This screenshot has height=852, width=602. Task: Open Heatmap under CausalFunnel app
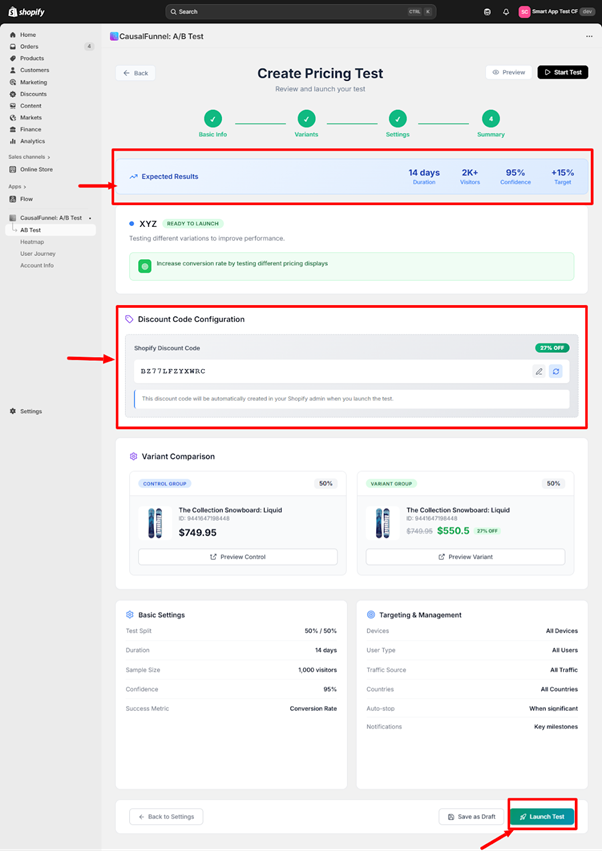(32, 241)
